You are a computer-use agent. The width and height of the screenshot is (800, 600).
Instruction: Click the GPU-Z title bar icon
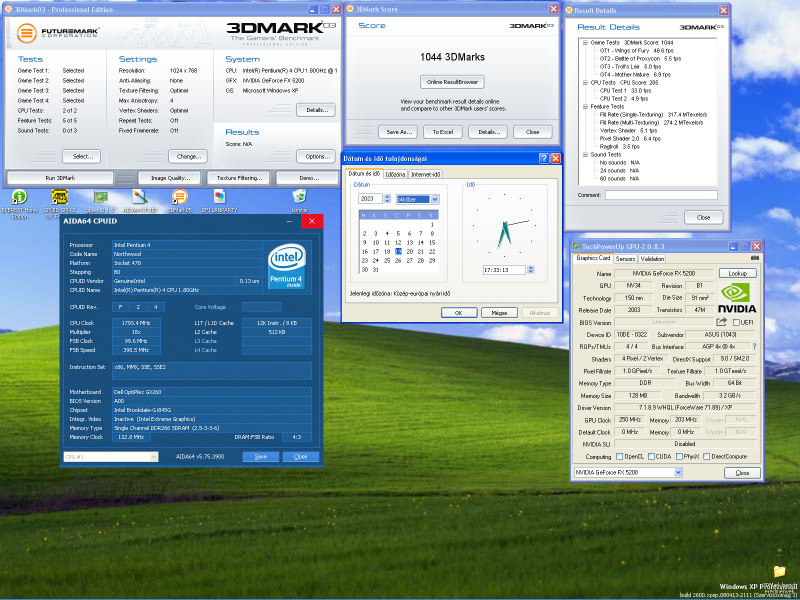(576, 247)
